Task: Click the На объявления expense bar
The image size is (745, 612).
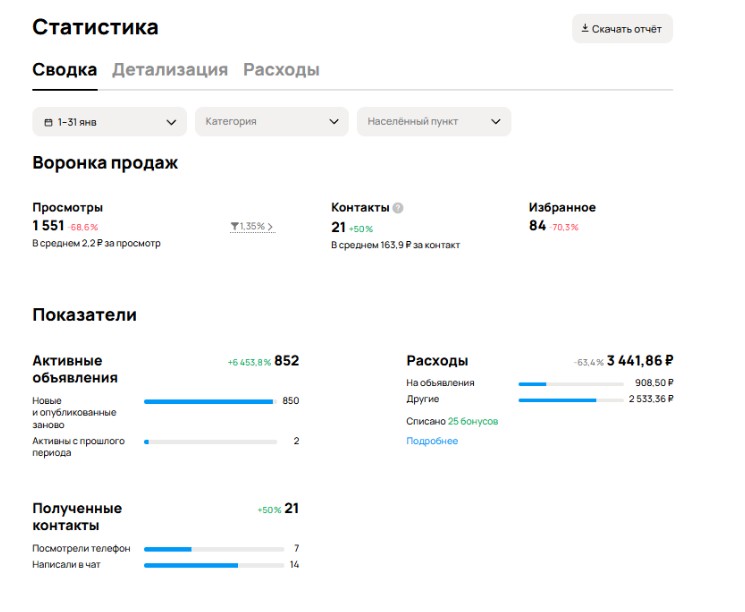Action: 571,383
